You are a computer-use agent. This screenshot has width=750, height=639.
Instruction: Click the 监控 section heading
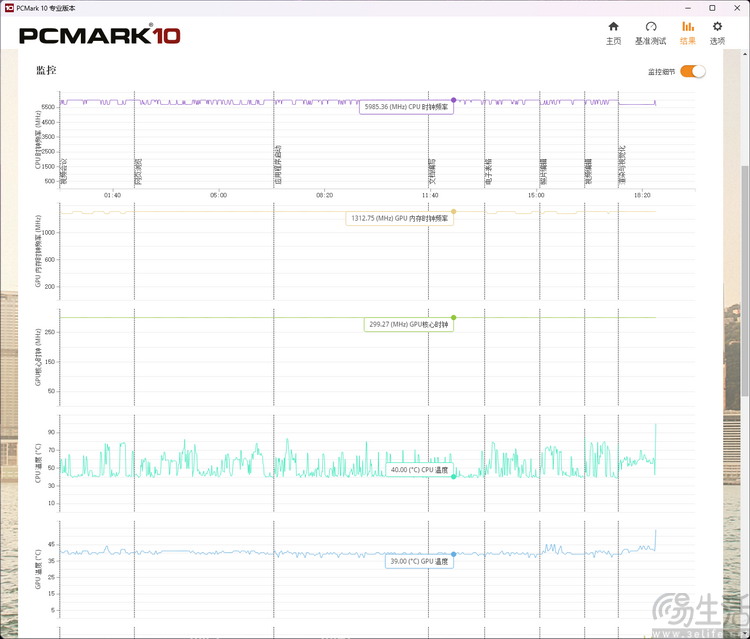click(46, 70)
